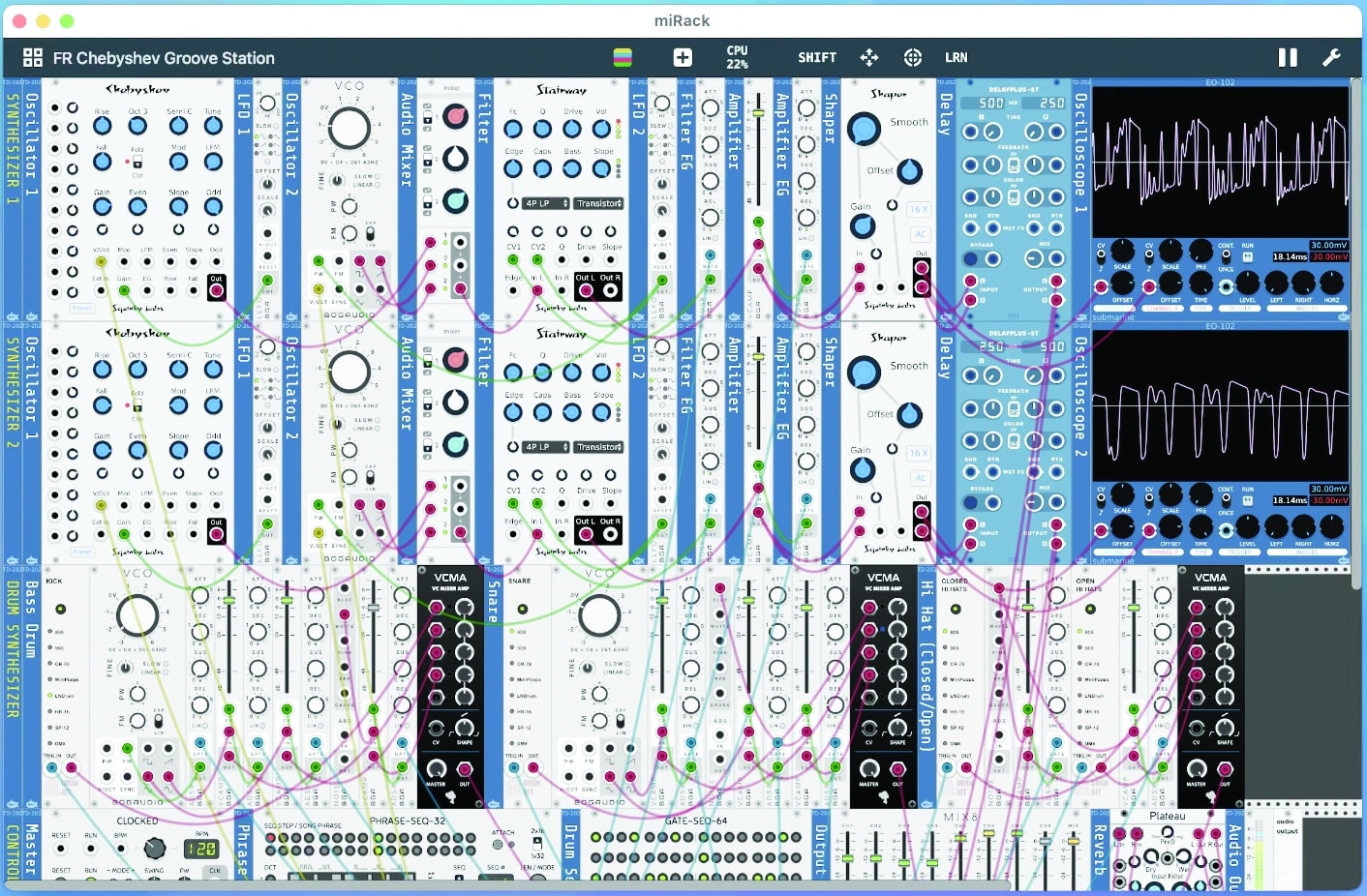Click the horizontal scrollbar at window bottom
This screenshot has height=896, width=1367.
508,884
